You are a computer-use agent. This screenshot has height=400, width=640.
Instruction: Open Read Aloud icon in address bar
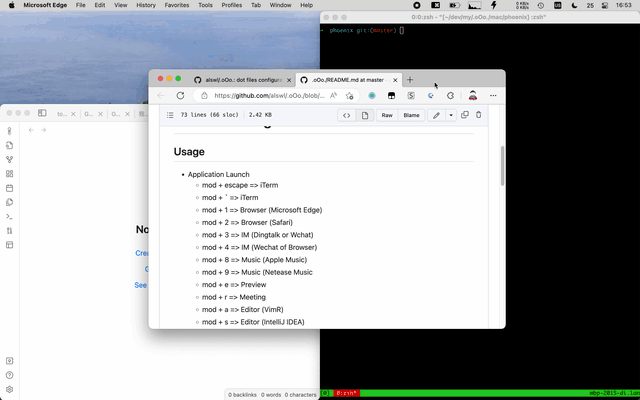333,96
